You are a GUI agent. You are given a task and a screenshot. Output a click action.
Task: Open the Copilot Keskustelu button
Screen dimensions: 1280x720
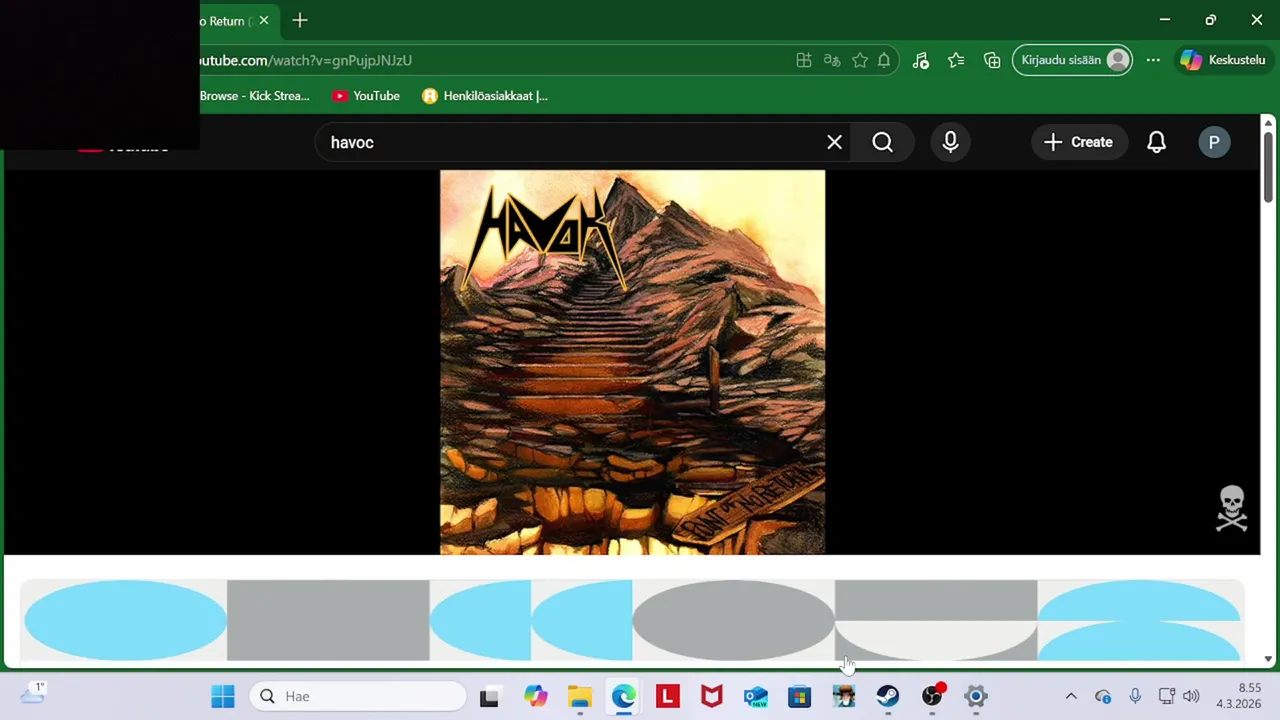click(x=1222, y=60)
